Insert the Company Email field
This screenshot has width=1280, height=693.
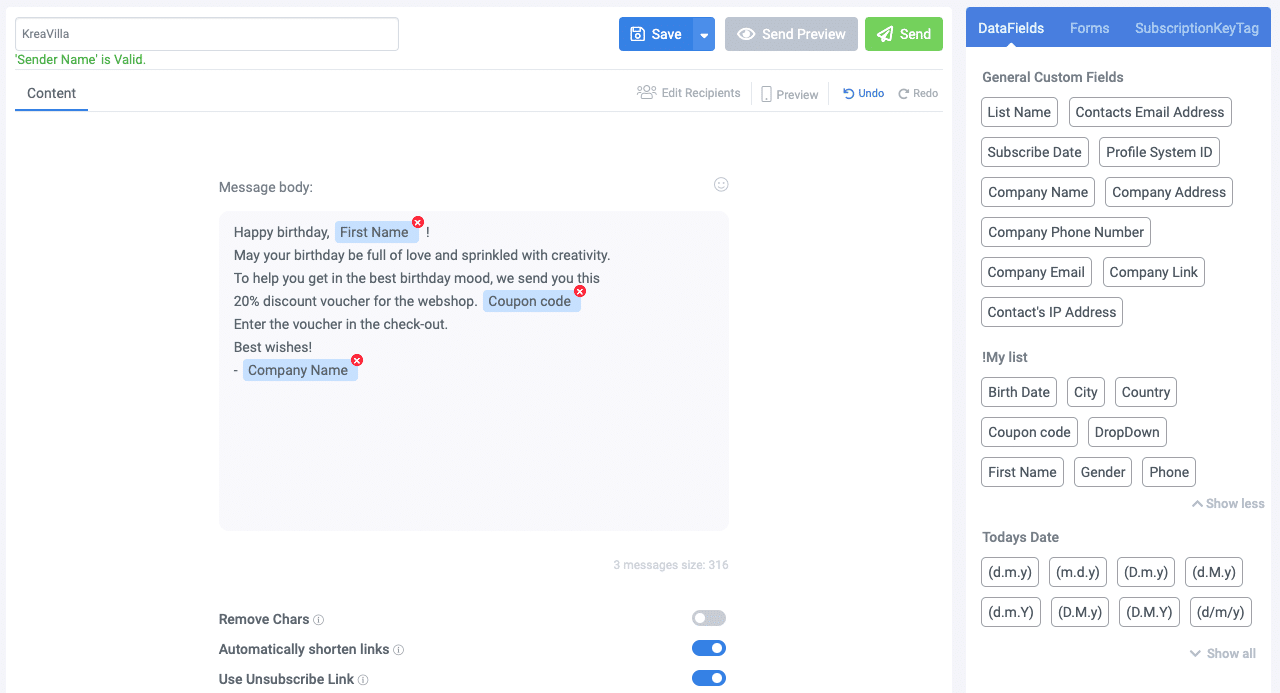[1036, 272]
